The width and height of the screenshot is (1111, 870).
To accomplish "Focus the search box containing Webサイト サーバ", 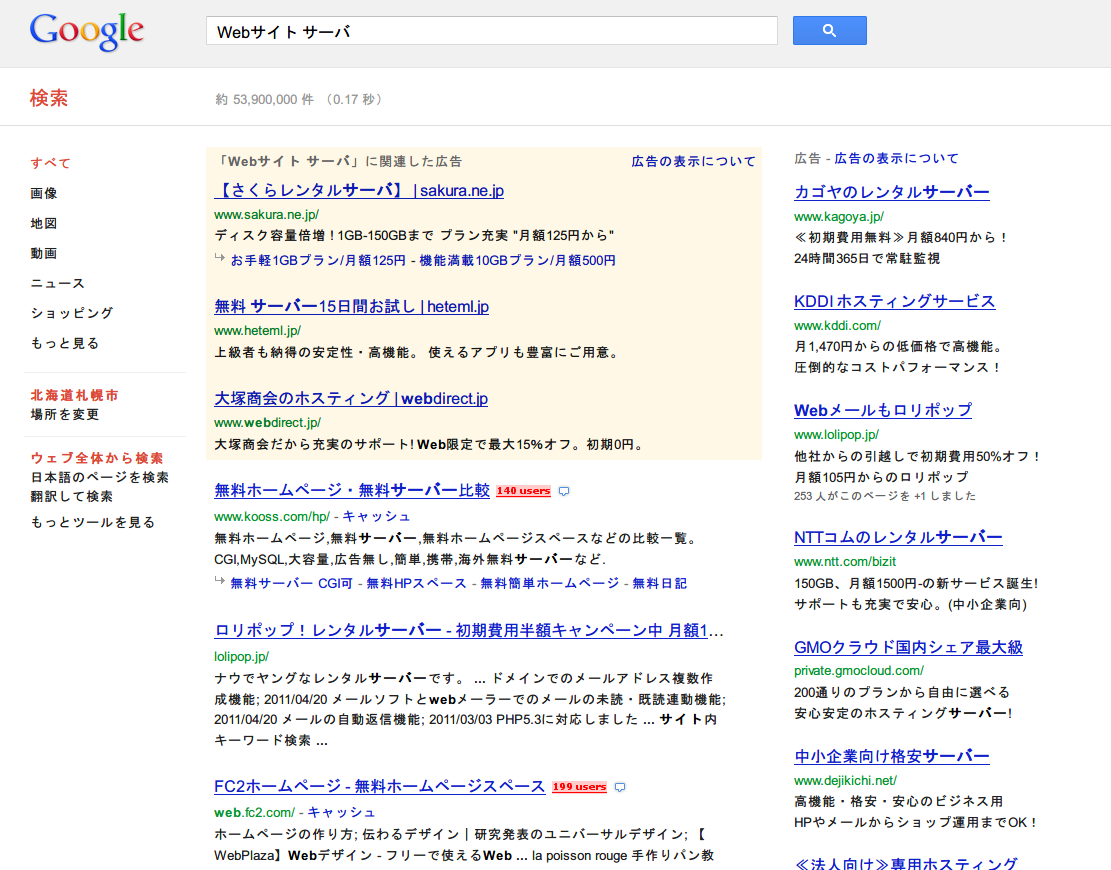I will [x=492, y=31].
